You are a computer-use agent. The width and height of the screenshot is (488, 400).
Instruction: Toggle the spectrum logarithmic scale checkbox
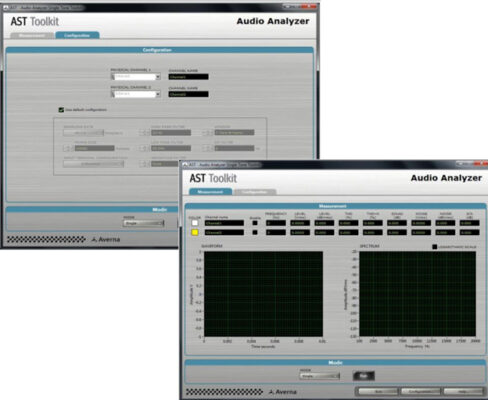435,247
